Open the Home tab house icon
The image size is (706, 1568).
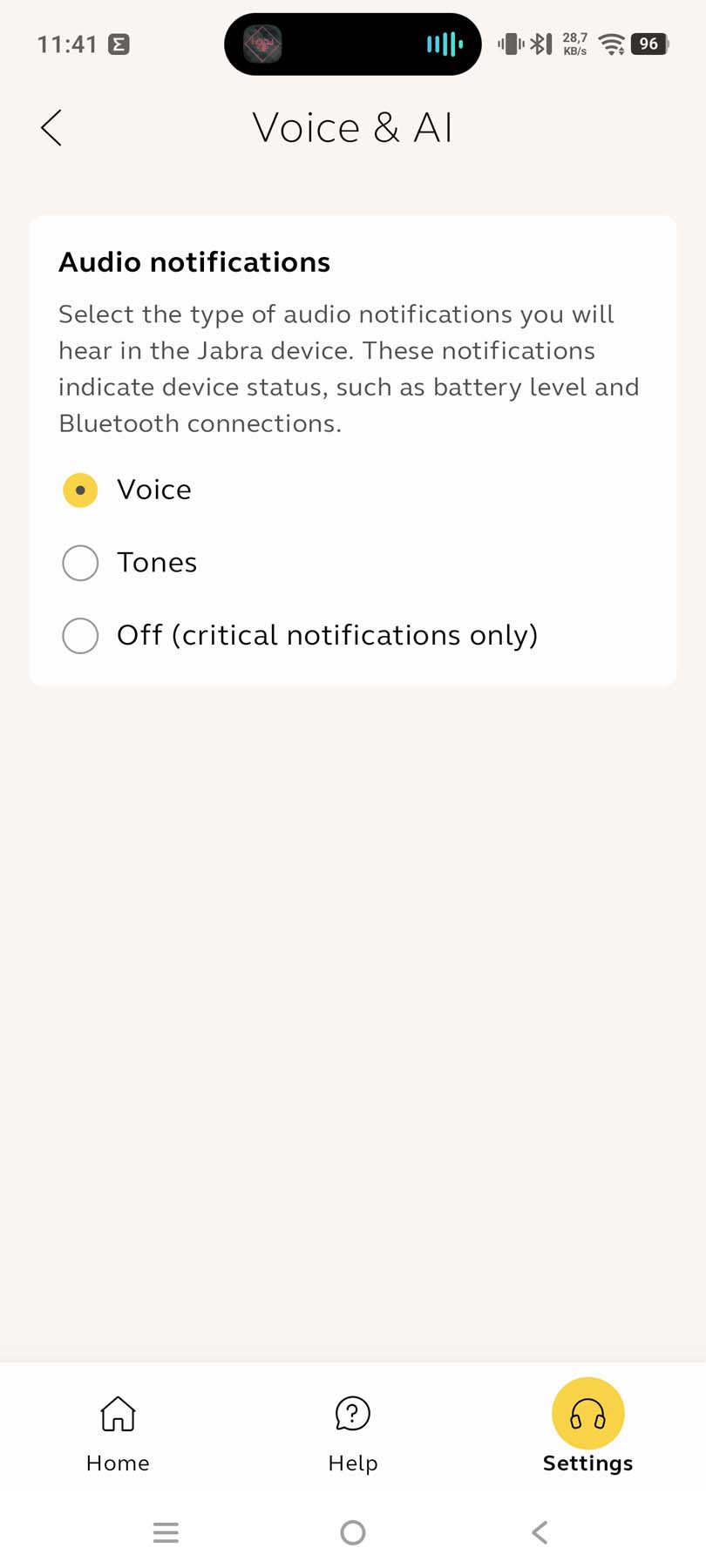(x=118, y=1413)
